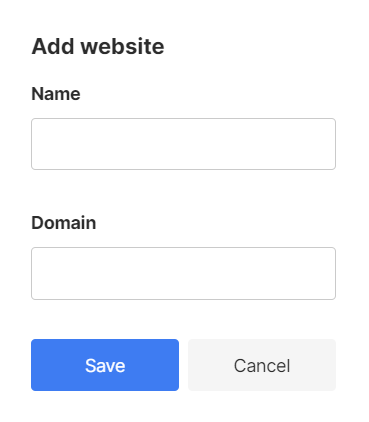Select the text box under Domain
The image size is (369, 422).
click(x=183, y=273)
